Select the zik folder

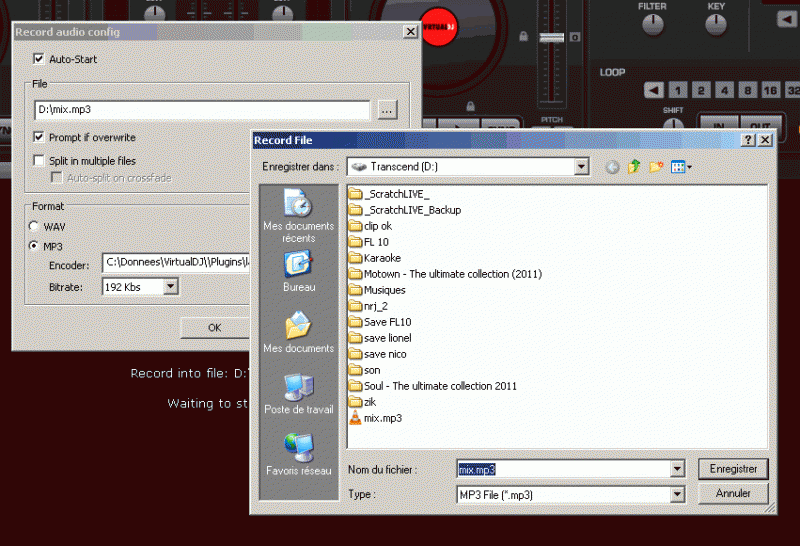pos(363,402)
